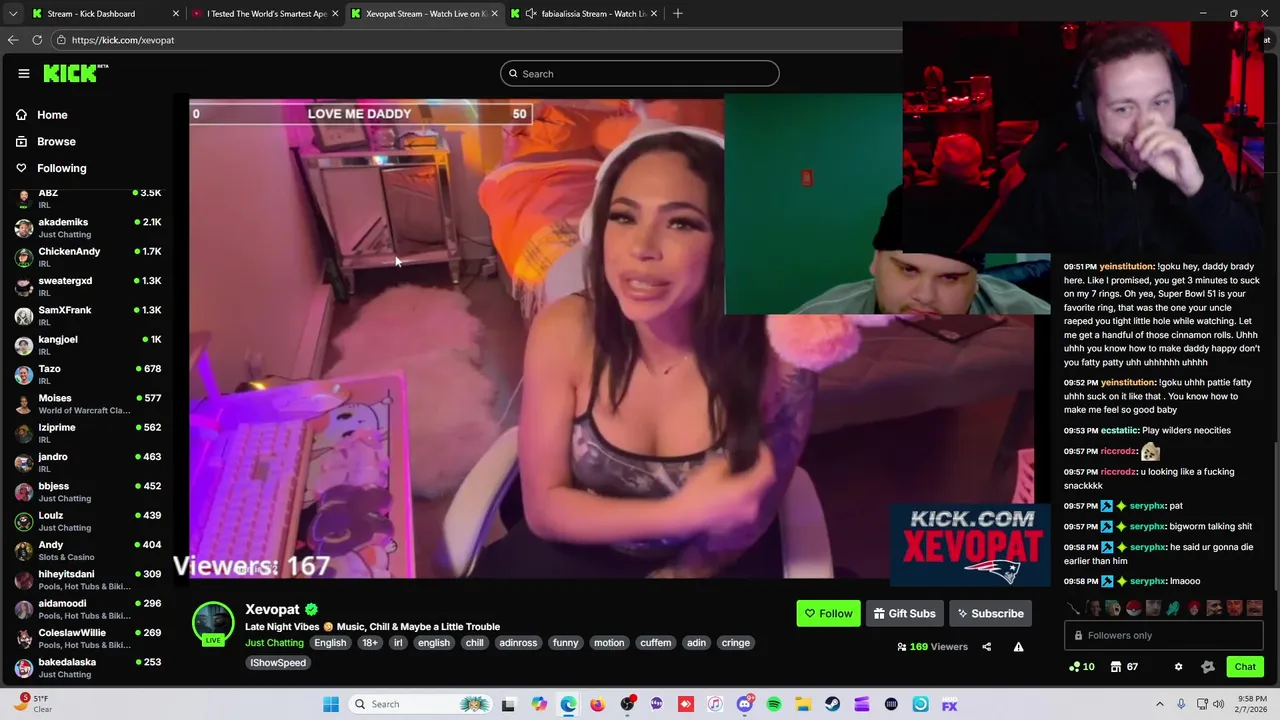Open the ColeslawWillie channel
Viewport: 1280px width, 720px height.
pyautogui.click(x=88, y=638)
